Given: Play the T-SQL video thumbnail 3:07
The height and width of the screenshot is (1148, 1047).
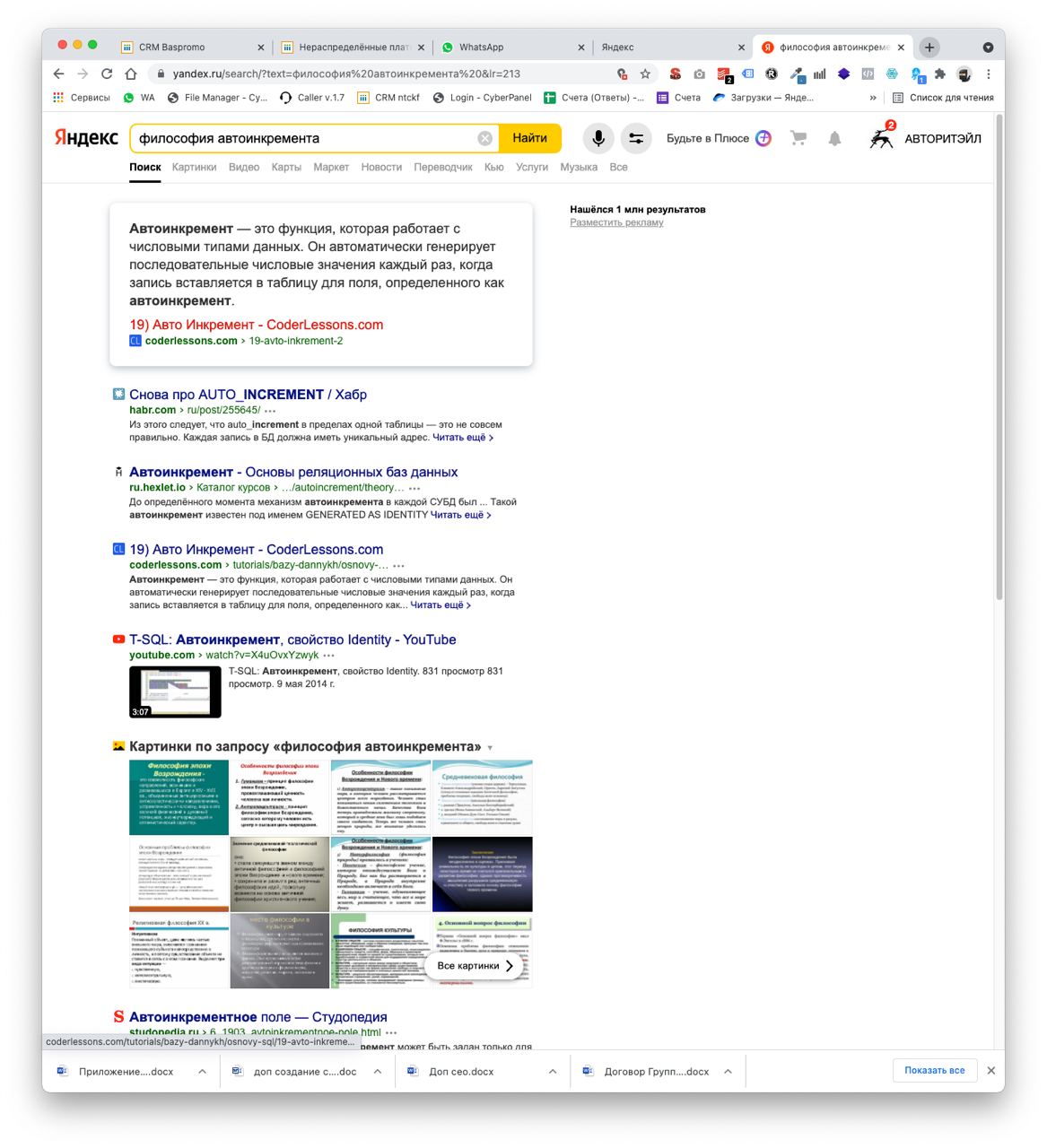Looking at the screenshot, I should (x=175, y=691).
